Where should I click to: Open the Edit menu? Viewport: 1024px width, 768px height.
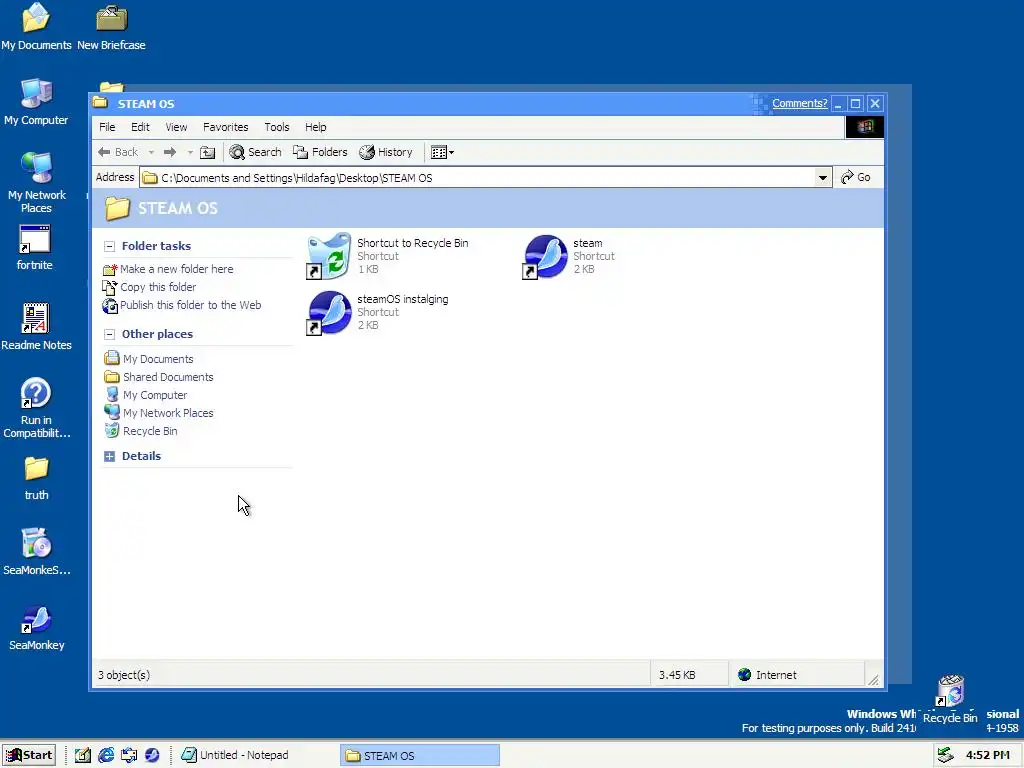point(140,127)
